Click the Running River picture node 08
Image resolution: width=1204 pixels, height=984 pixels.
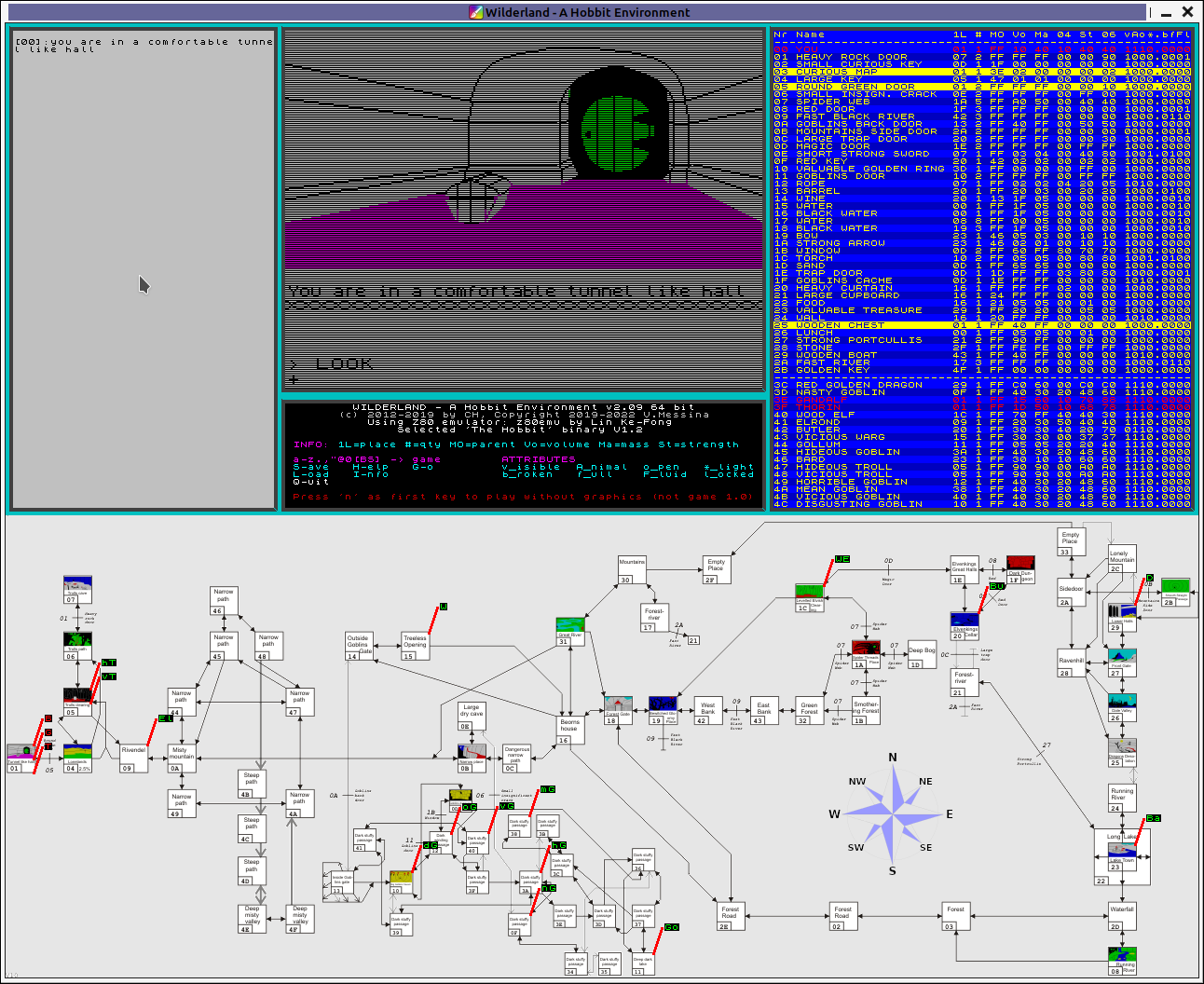coord(1122,962)
